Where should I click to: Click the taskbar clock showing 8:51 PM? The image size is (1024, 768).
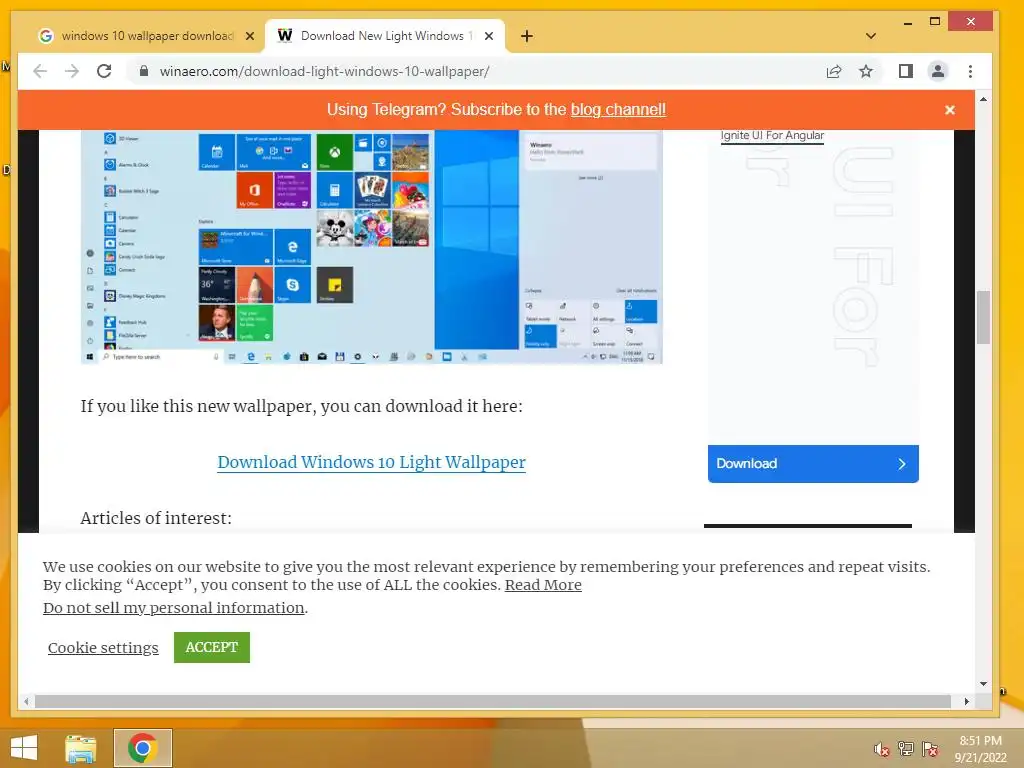pos(980,749)
